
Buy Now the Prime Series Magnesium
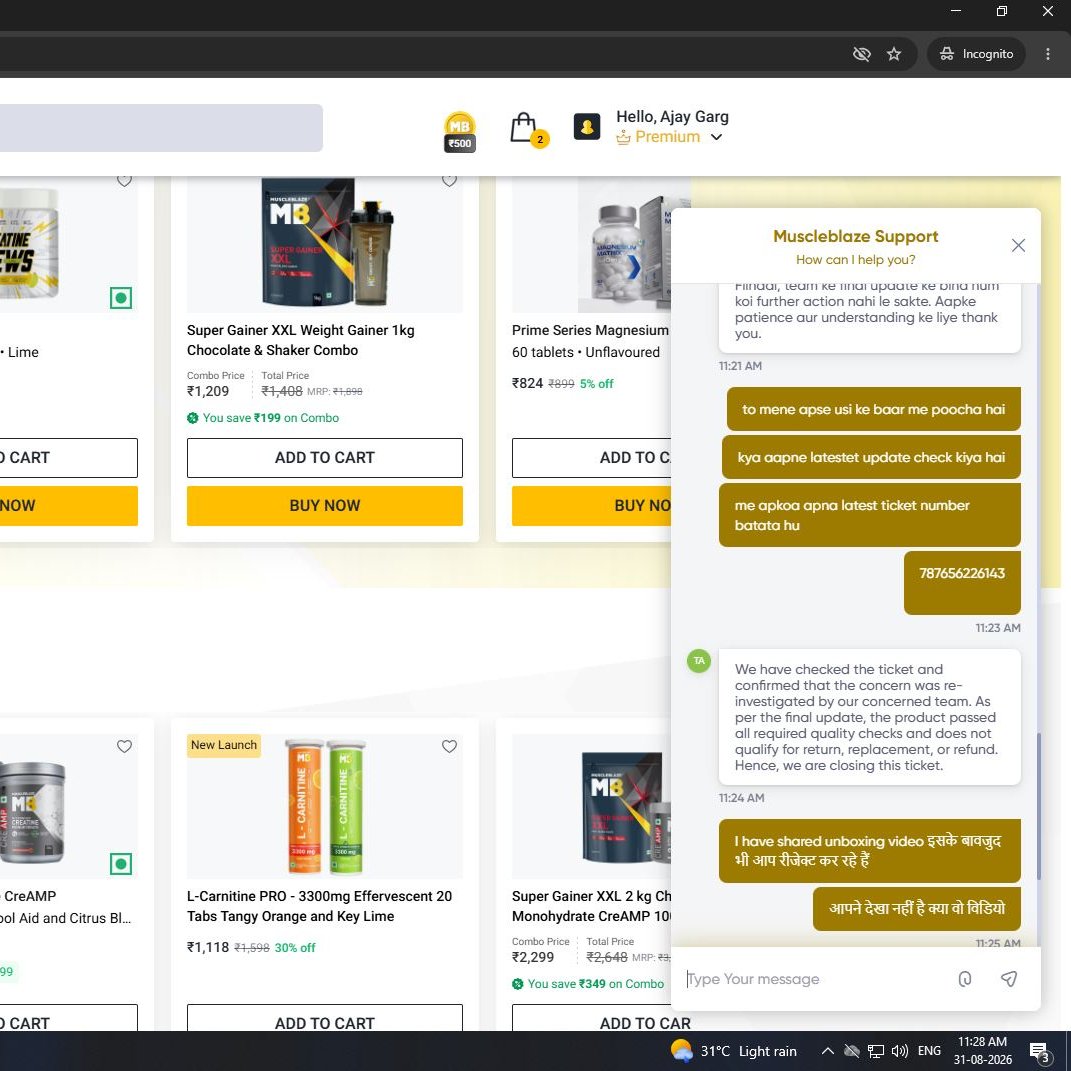[592, 505]
